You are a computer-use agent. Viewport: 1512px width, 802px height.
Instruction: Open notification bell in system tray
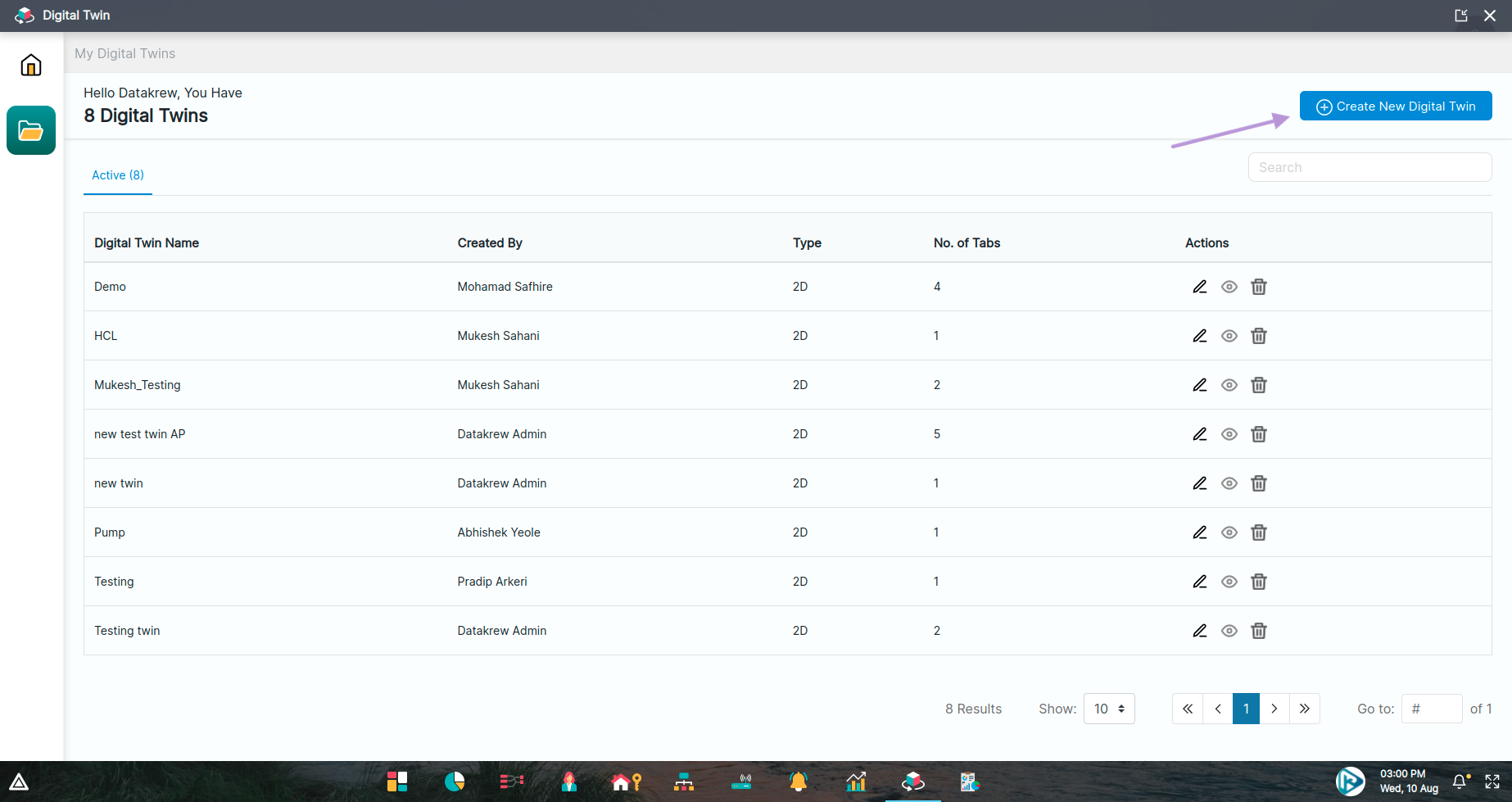pyautogui.click(x=1460, y=782)
